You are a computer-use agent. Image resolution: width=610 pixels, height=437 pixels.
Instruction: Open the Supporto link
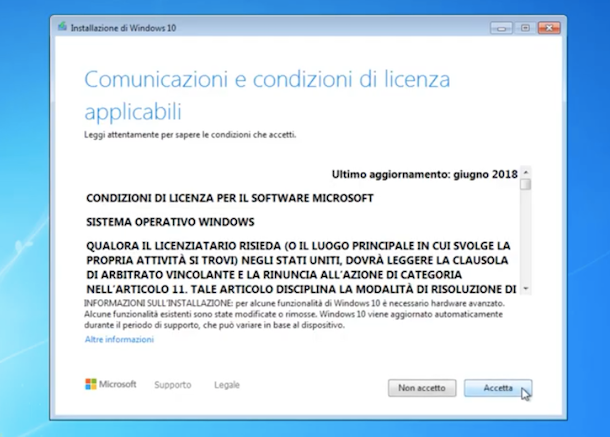click(173, 385)
